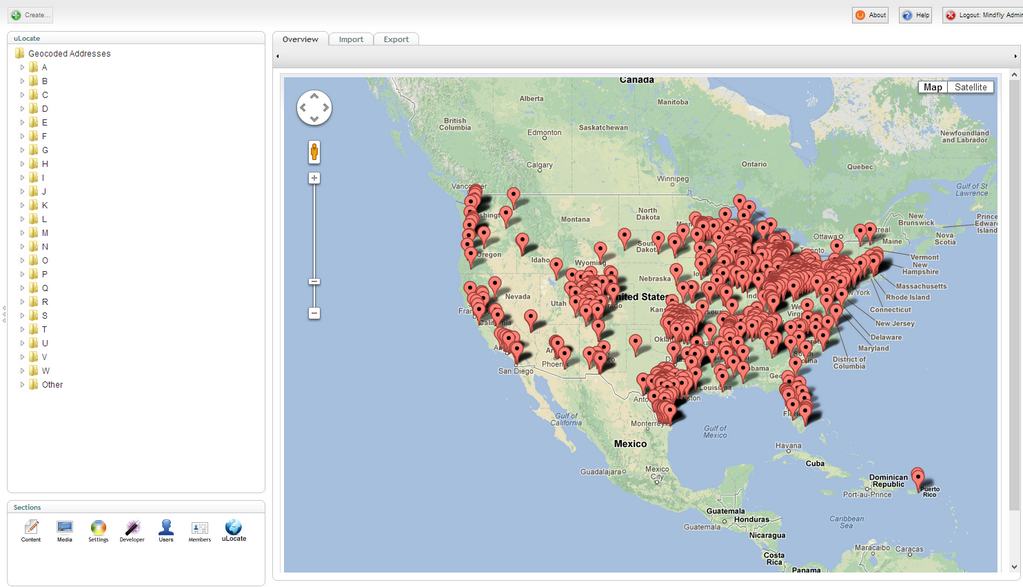Expand the L folder tree arrow

(x=22, y=219)
